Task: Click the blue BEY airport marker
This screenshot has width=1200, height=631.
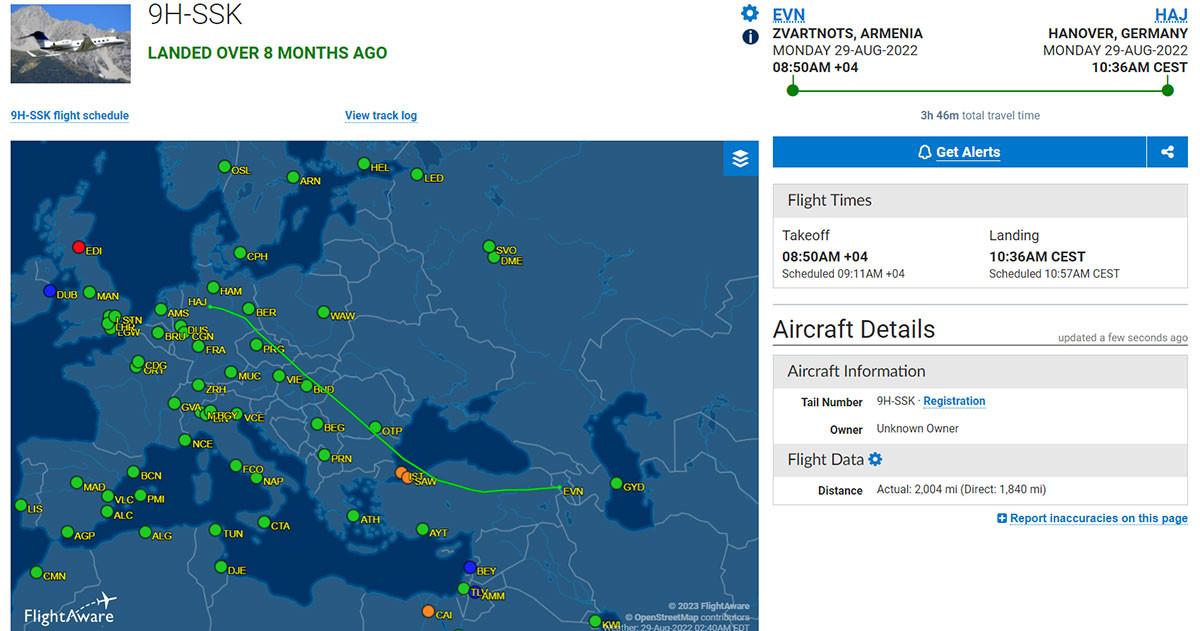Action: point(470,567)
